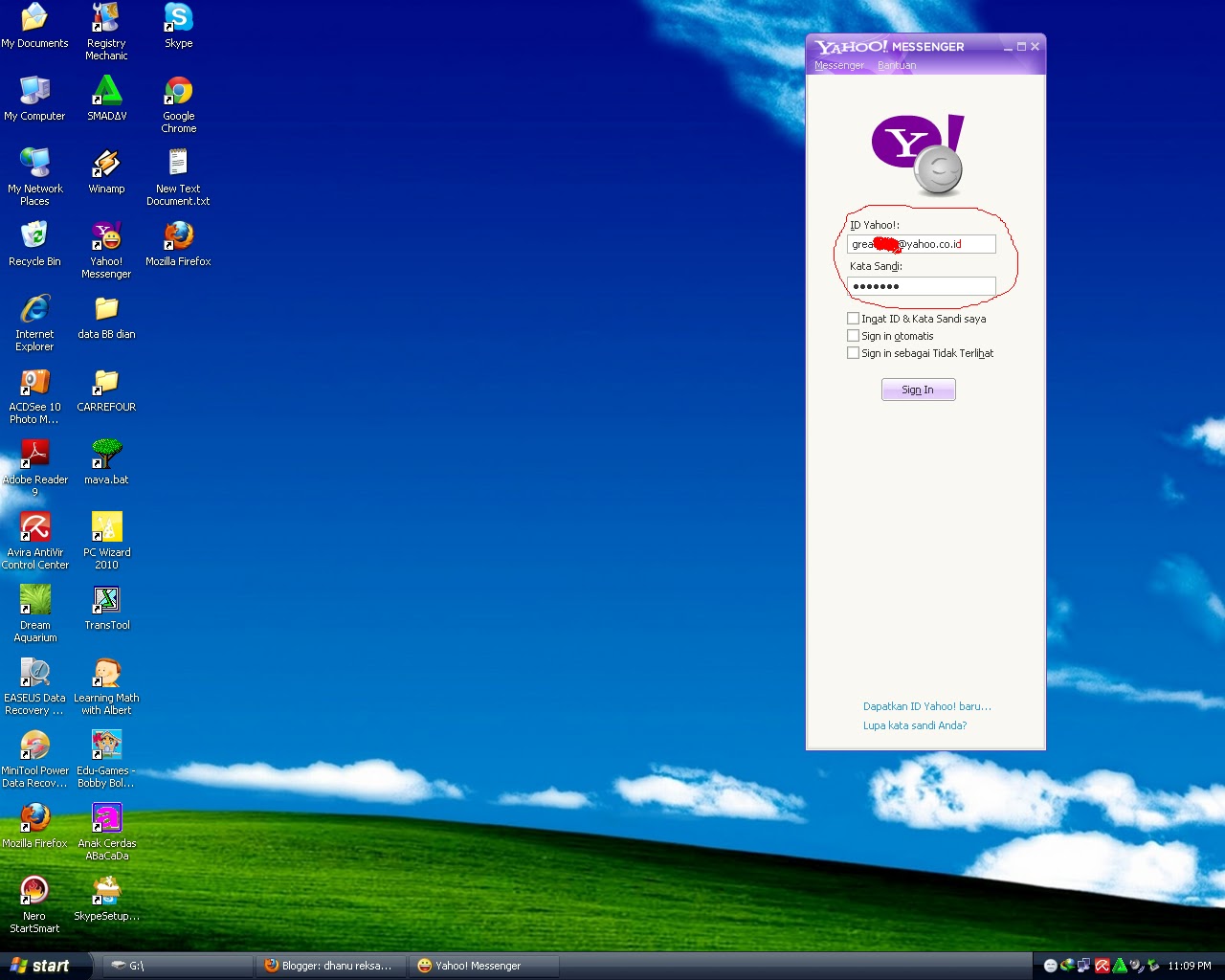Switch to the G:\ taskbar window
The image size is (1225, 980).
(176, 966)
